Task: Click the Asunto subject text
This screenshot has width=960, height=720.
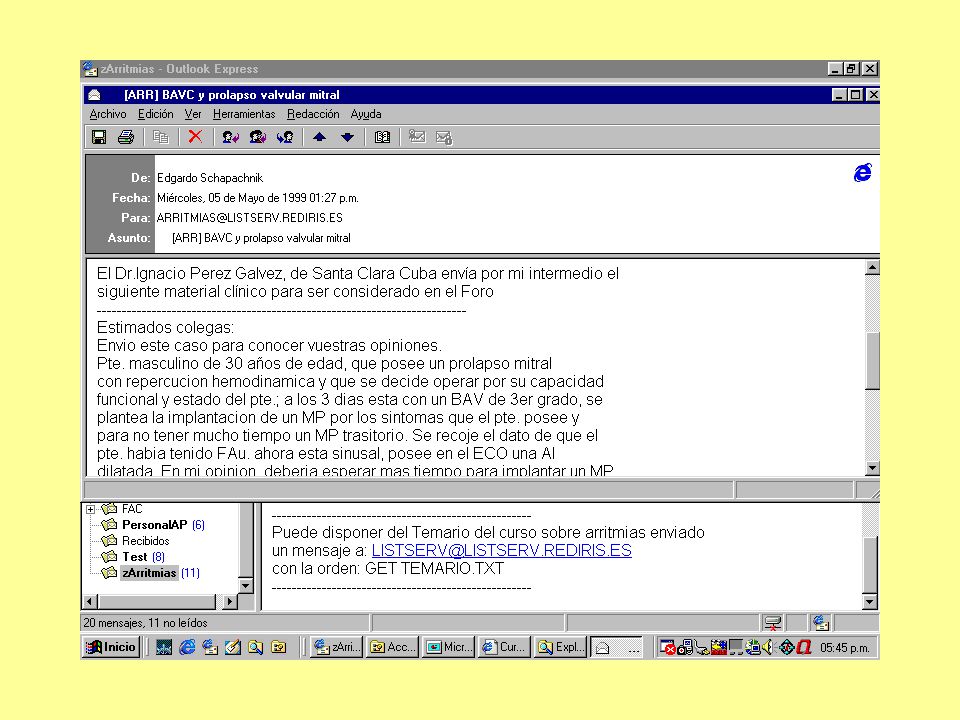Action: tap(261, 238)
